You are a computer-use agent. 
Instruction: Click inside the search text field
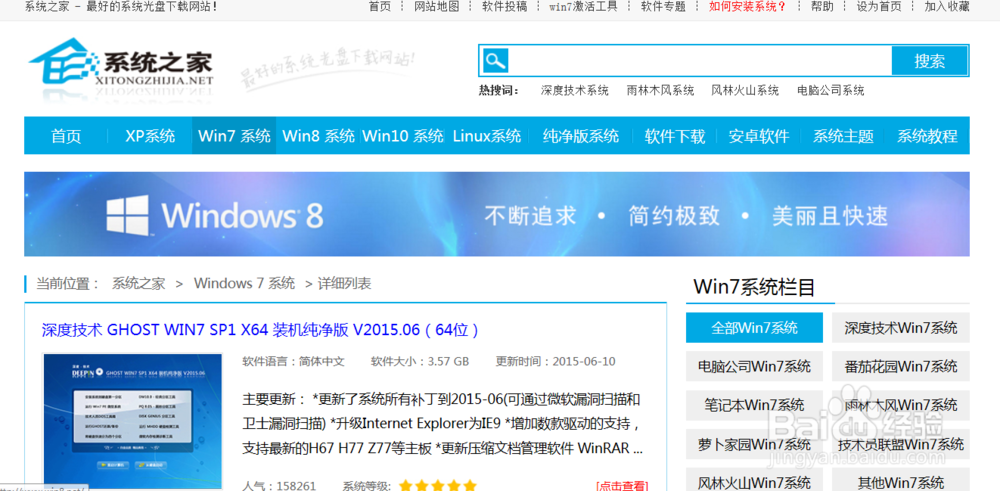[700, 61]
